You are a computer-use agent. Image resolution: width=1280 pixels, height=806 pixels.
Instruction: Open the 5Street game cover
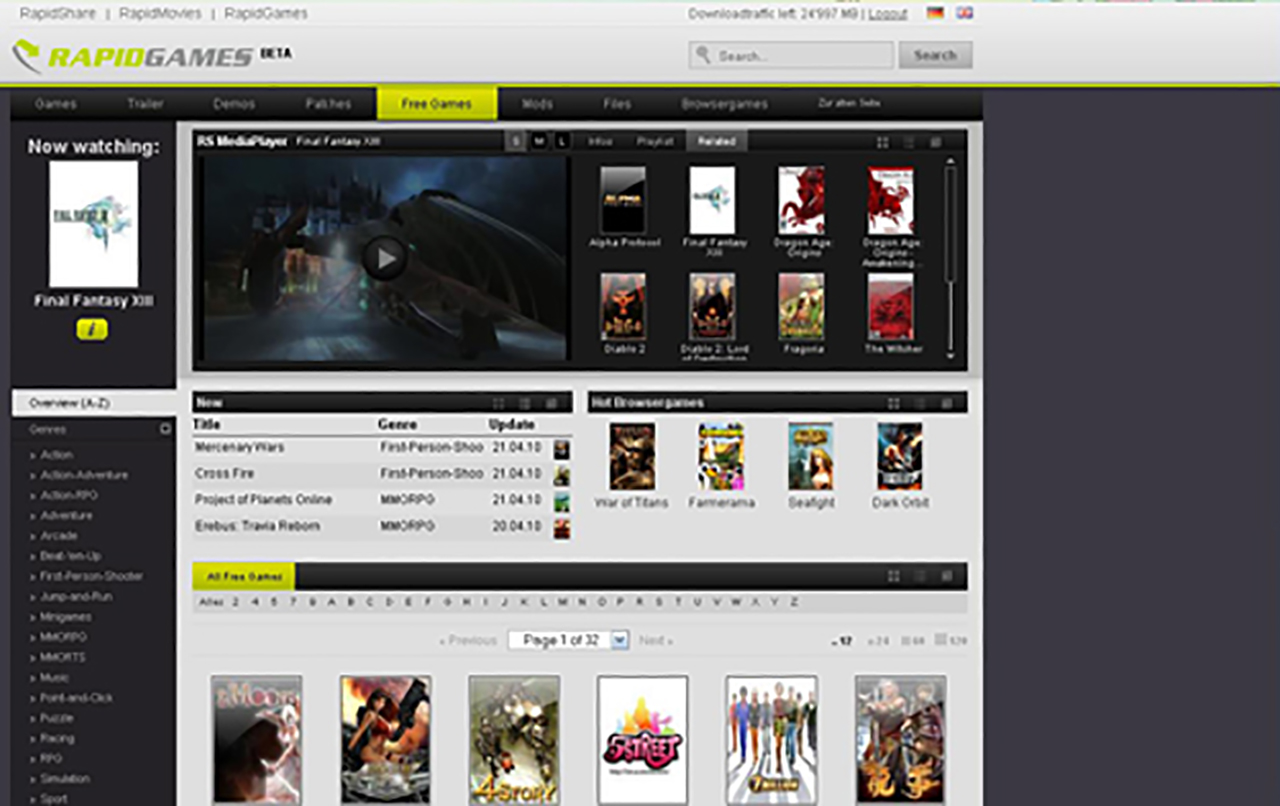pyautogui.click(x=643, y=740)
